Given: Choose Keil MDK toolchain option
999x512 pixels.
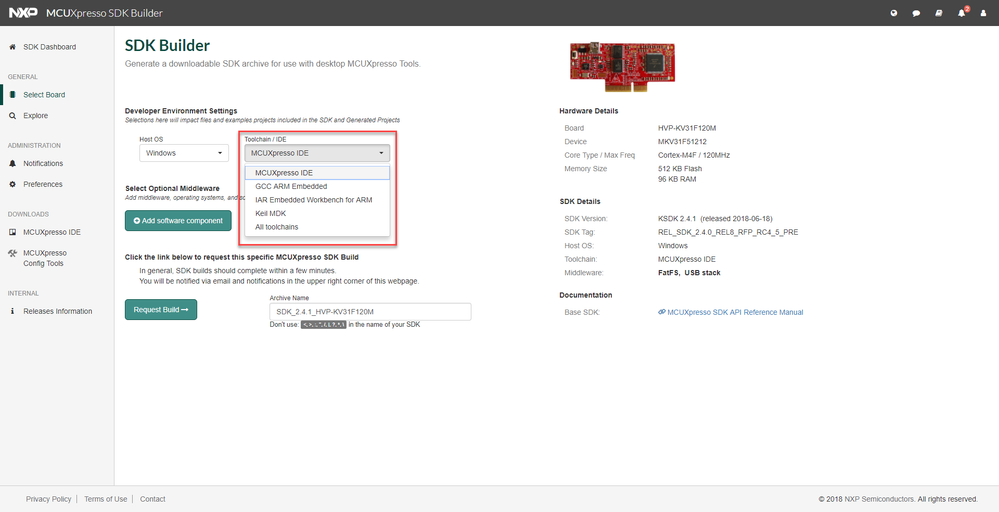Looking at the screenshot, I should [x=317, y=213].
